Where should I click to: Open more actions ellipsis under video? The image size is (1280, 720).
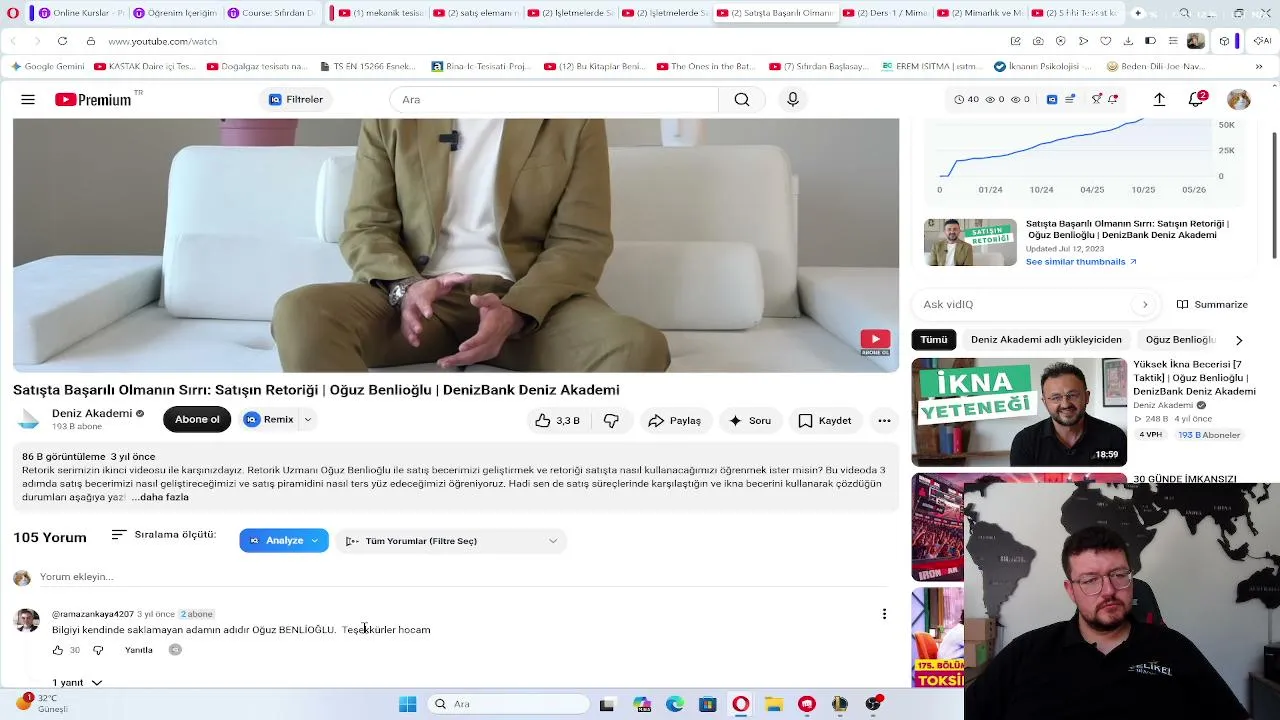884,421
